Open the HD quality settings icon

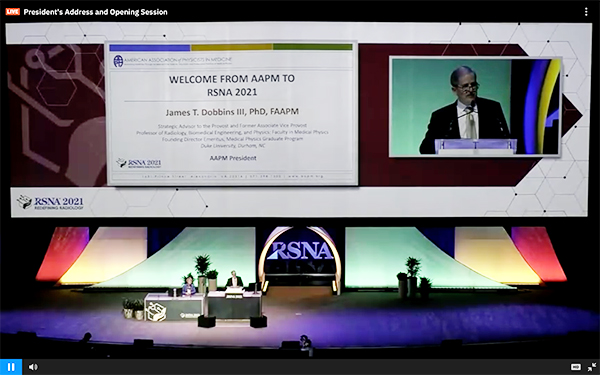click(x=576, y=367)
